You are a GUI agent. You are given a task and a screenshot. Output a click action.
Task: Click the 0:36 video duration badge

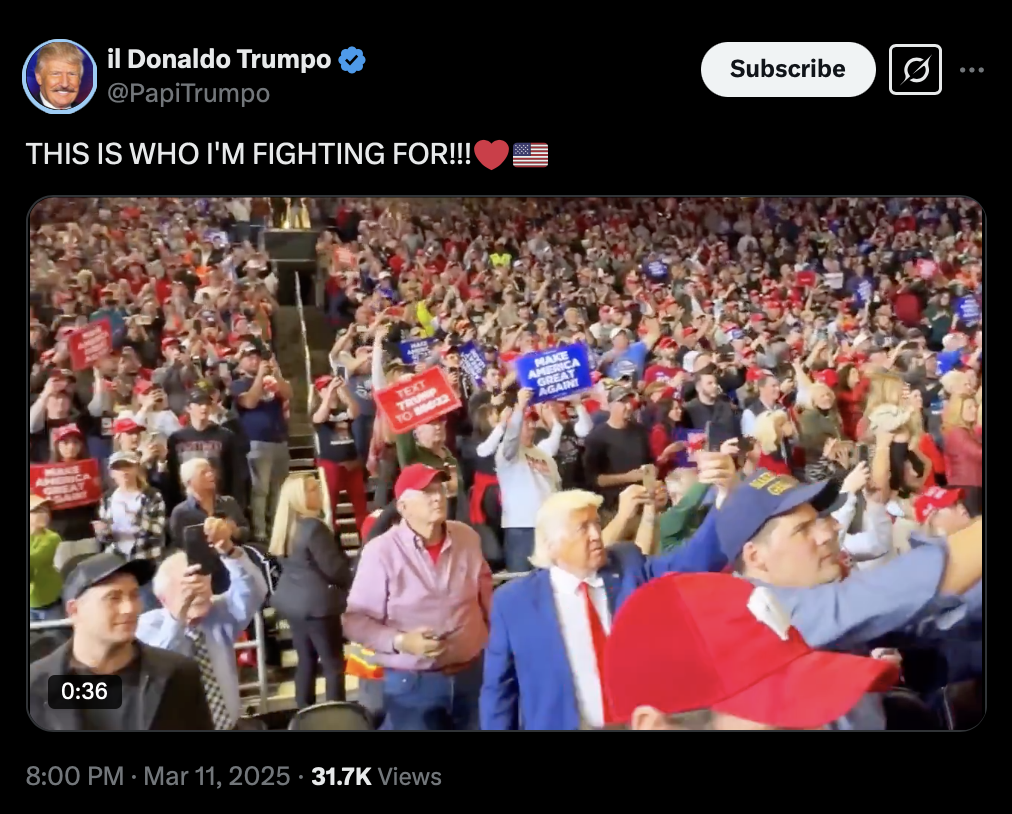coord(85,691)
